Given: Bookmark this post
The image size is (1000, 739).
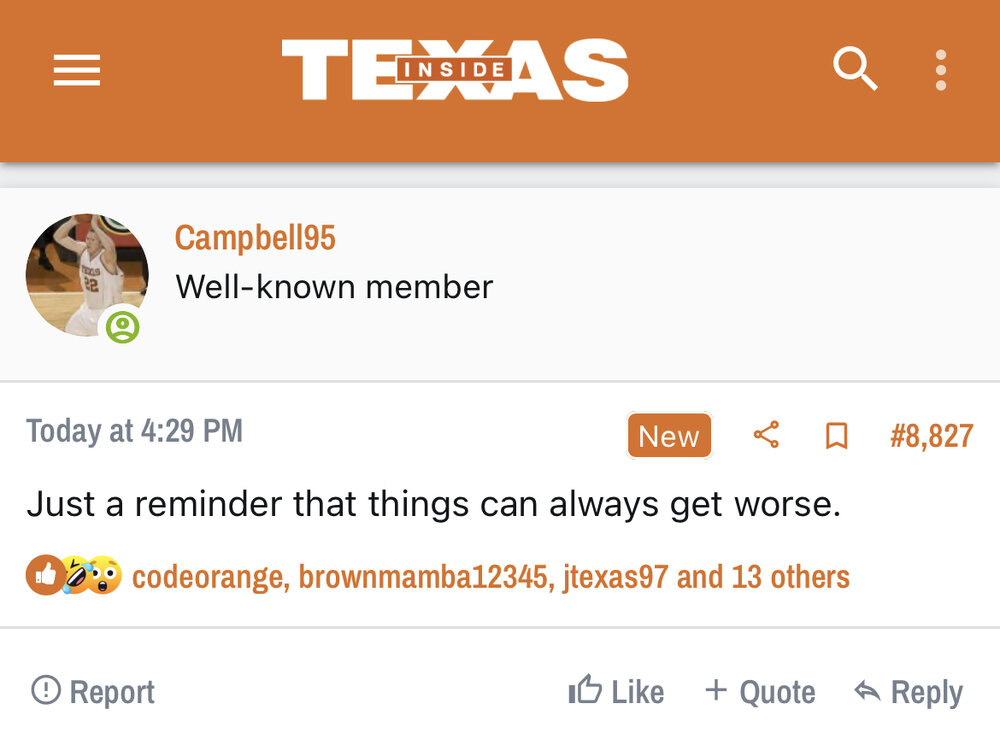Looking at the screenshot, I should (x=836, y=436).
